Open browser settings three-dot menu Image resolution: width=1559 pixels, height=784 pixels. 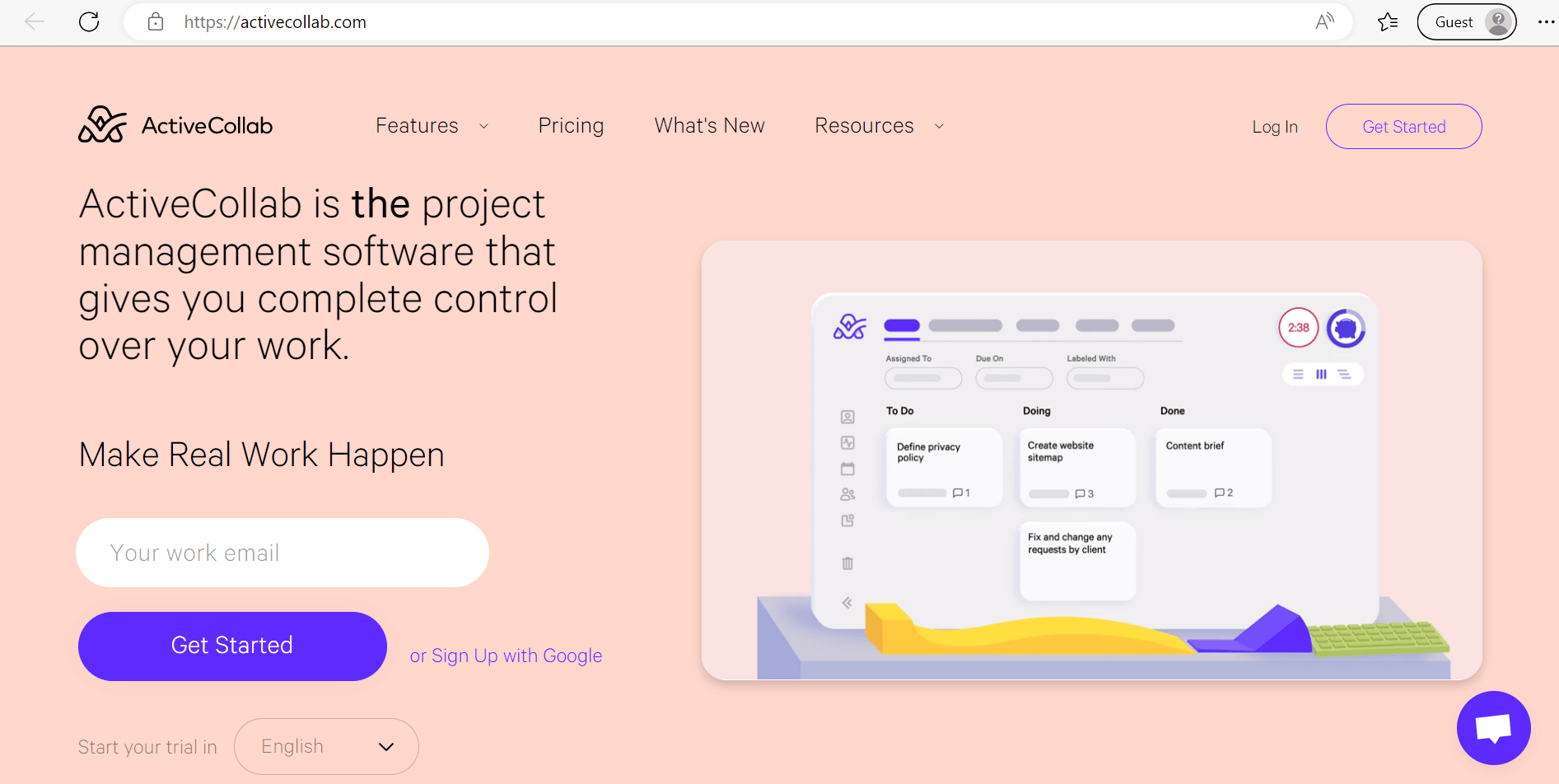[x=1546, y=22]
